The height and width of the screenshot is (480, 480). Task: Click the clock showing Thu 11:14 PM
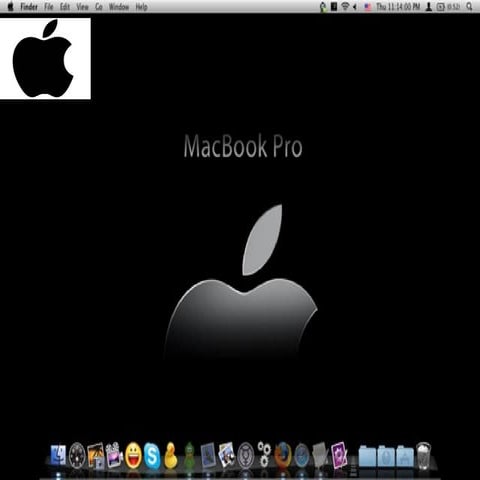point(398,7)
